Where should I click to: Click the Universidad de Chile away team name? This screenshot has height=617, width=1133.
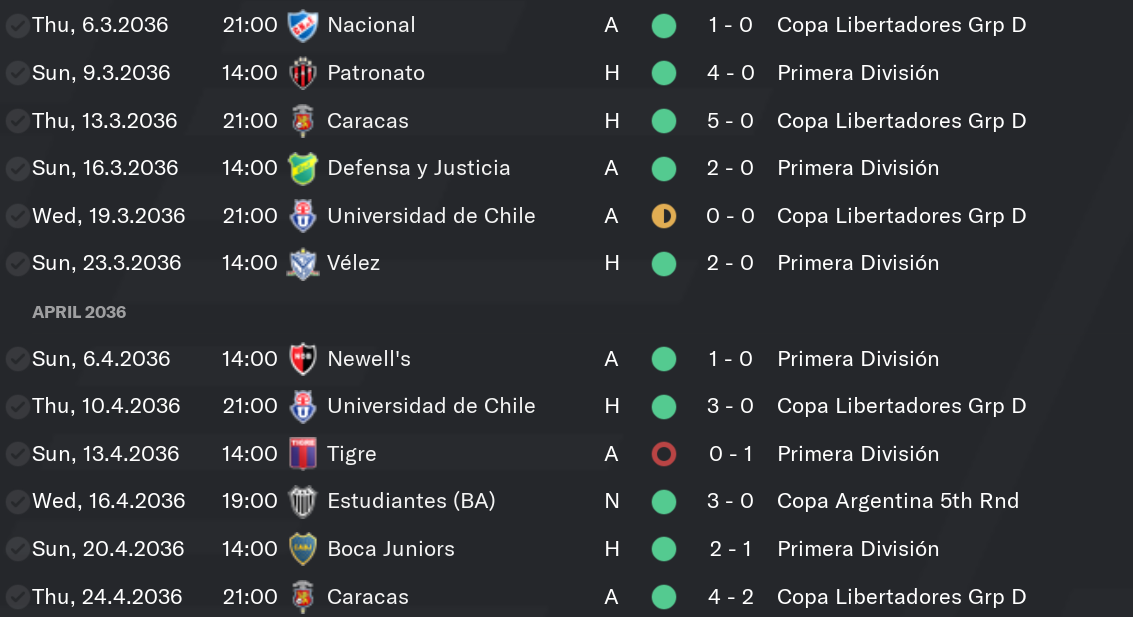click(431, 216)
